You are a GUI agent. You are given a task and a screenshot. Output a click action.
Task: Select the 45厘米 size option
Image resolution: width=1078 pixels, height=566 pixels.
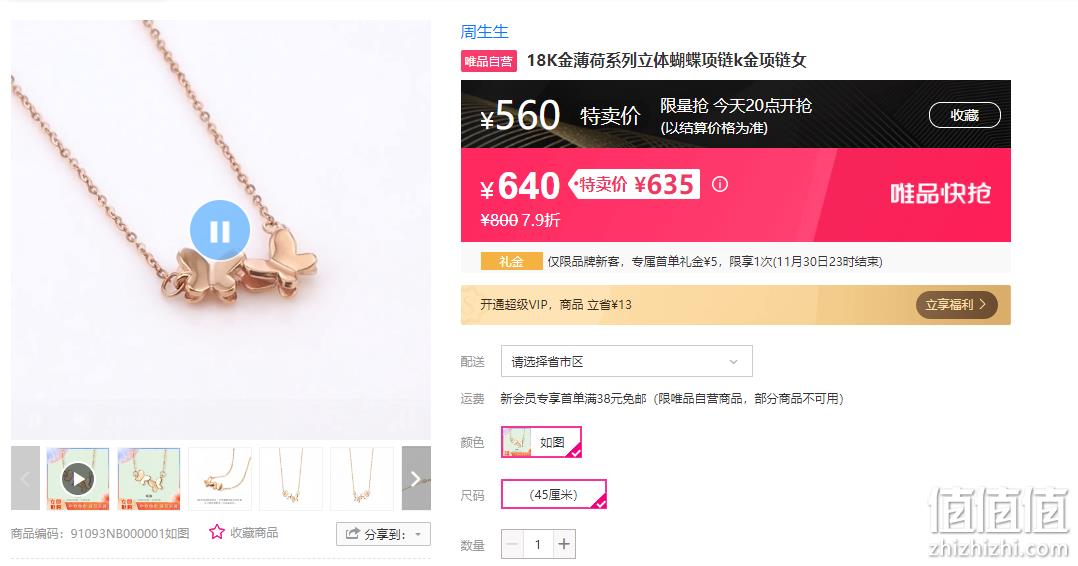coord(553,494)
